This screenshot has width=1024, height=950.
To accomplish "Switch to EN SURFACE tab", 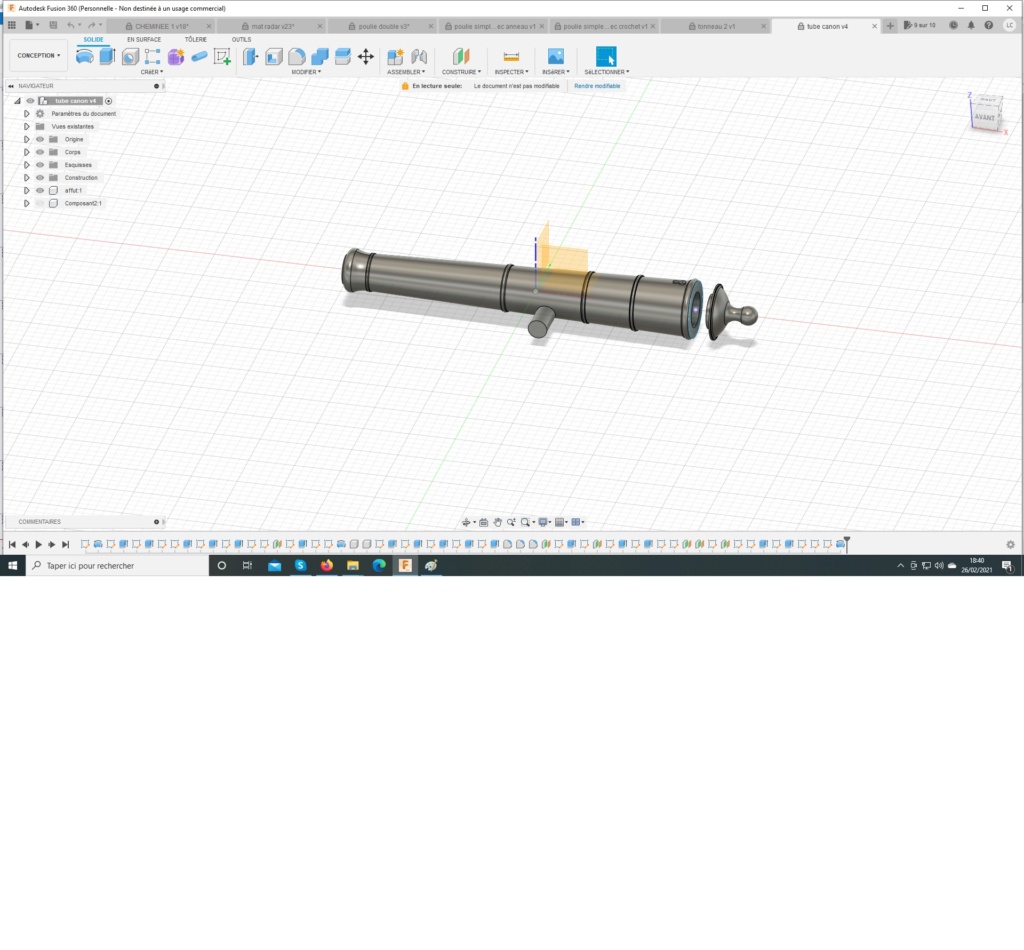I will pos(144,39).
